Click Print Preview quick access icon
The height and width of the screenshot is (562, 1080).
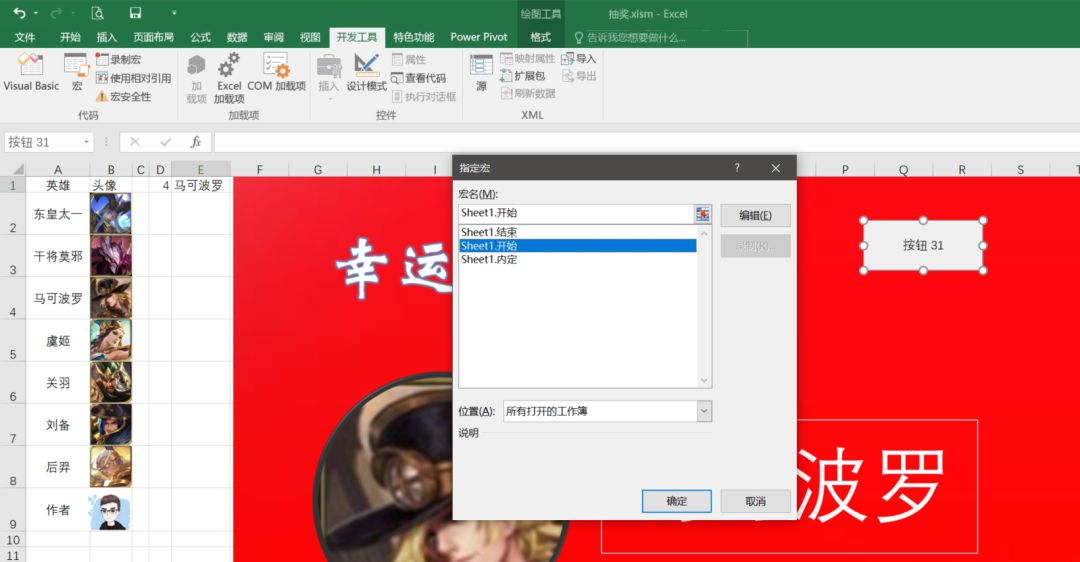coord(97,13)
